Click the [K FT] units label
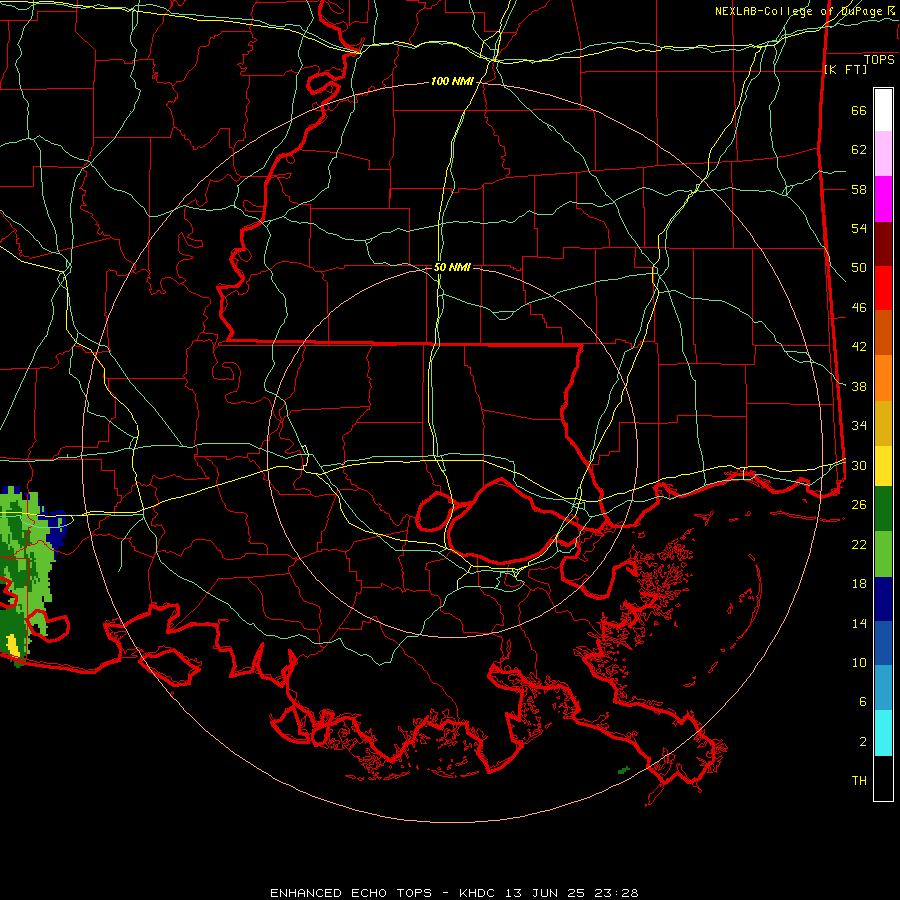The height and width of the screenshot is (900, 900). [845, 69]
